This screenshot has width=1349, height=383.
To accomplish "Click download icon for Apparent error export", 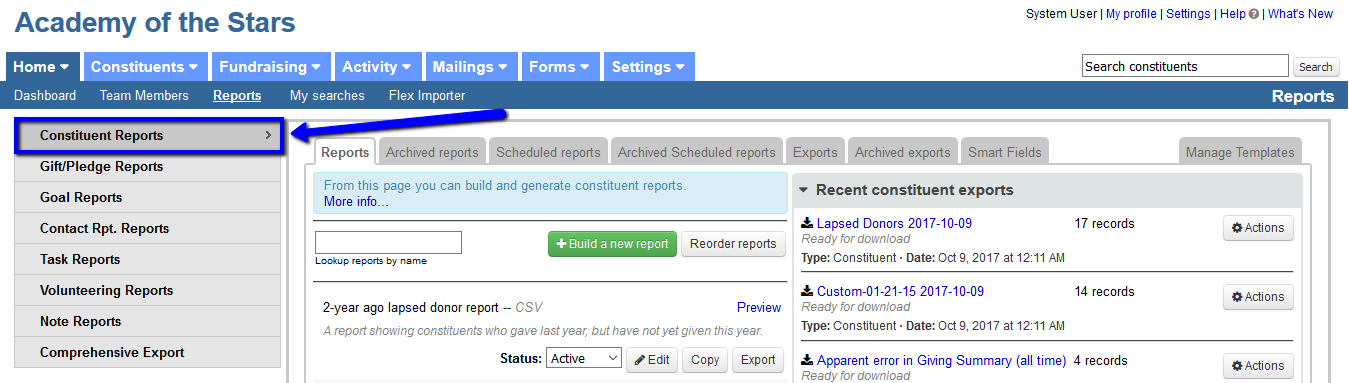I will [x=808, y=360].
